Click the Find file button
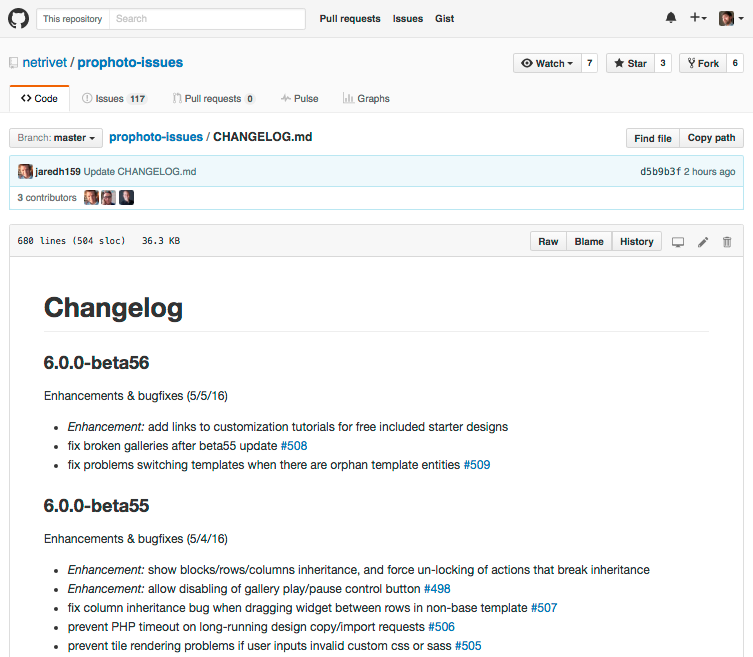This screenshot has width=753, height=657. click(x=653, y=138)
